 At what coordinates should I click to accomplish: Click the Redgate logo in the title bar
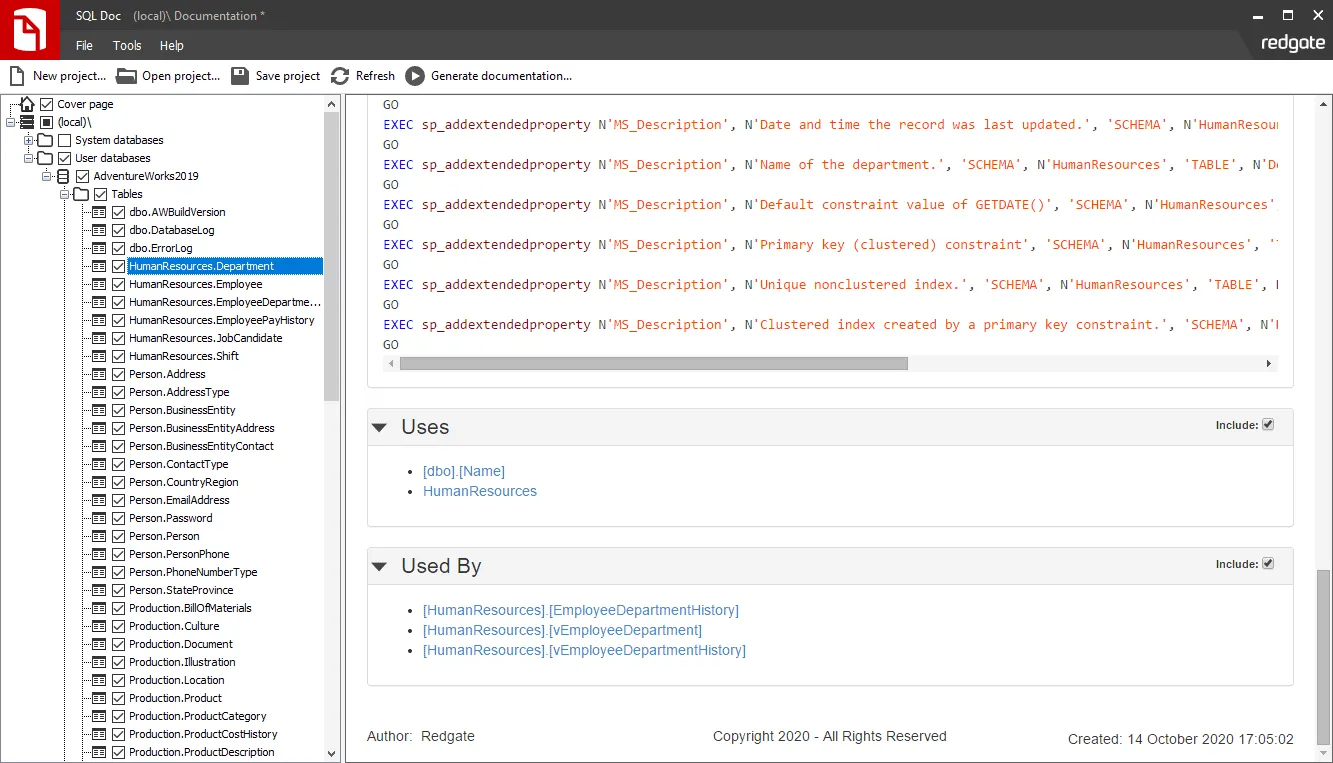pyautogui.click(x=1293, y=43)
